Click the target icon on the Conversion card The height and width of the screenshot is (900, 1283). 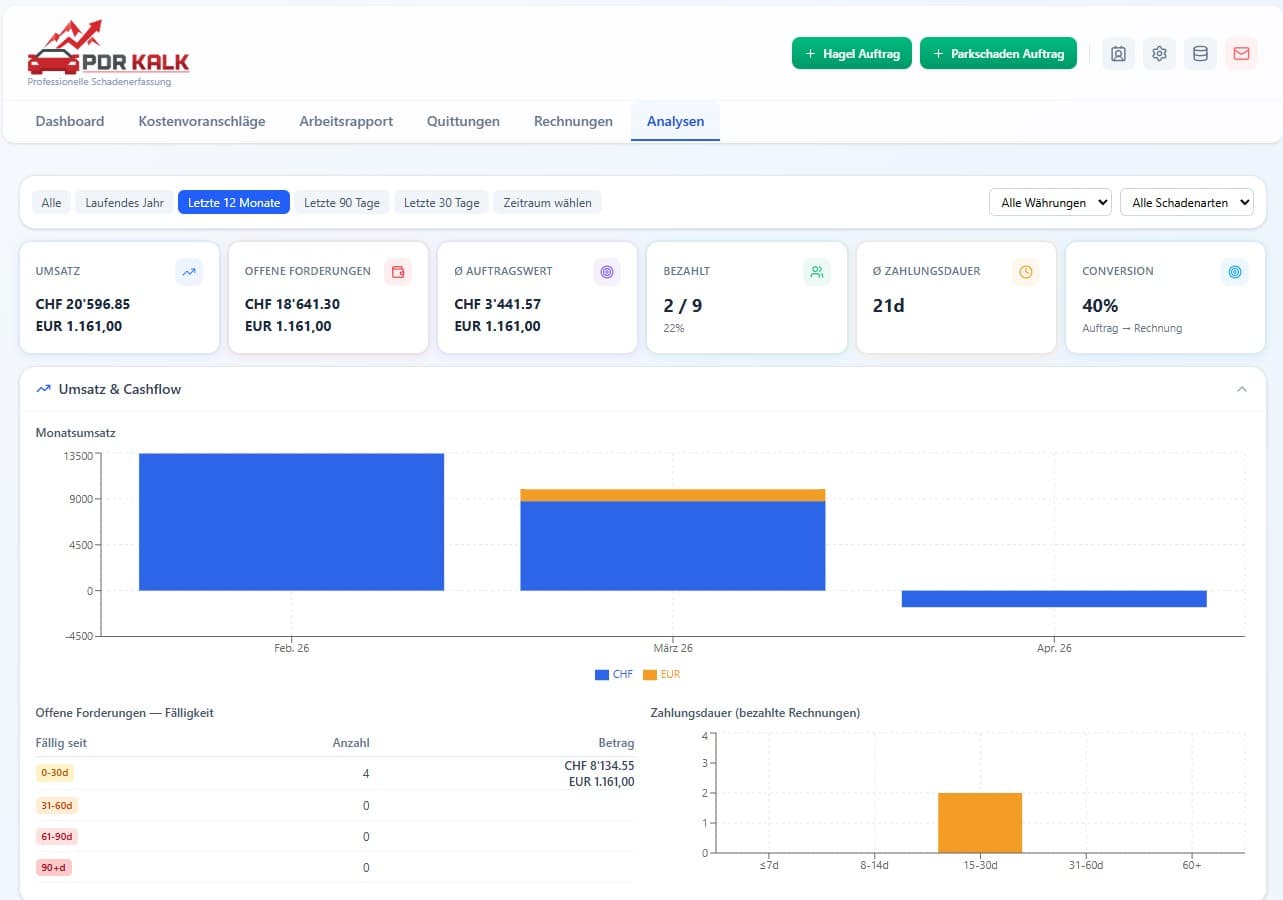[x=1234, y=271]
